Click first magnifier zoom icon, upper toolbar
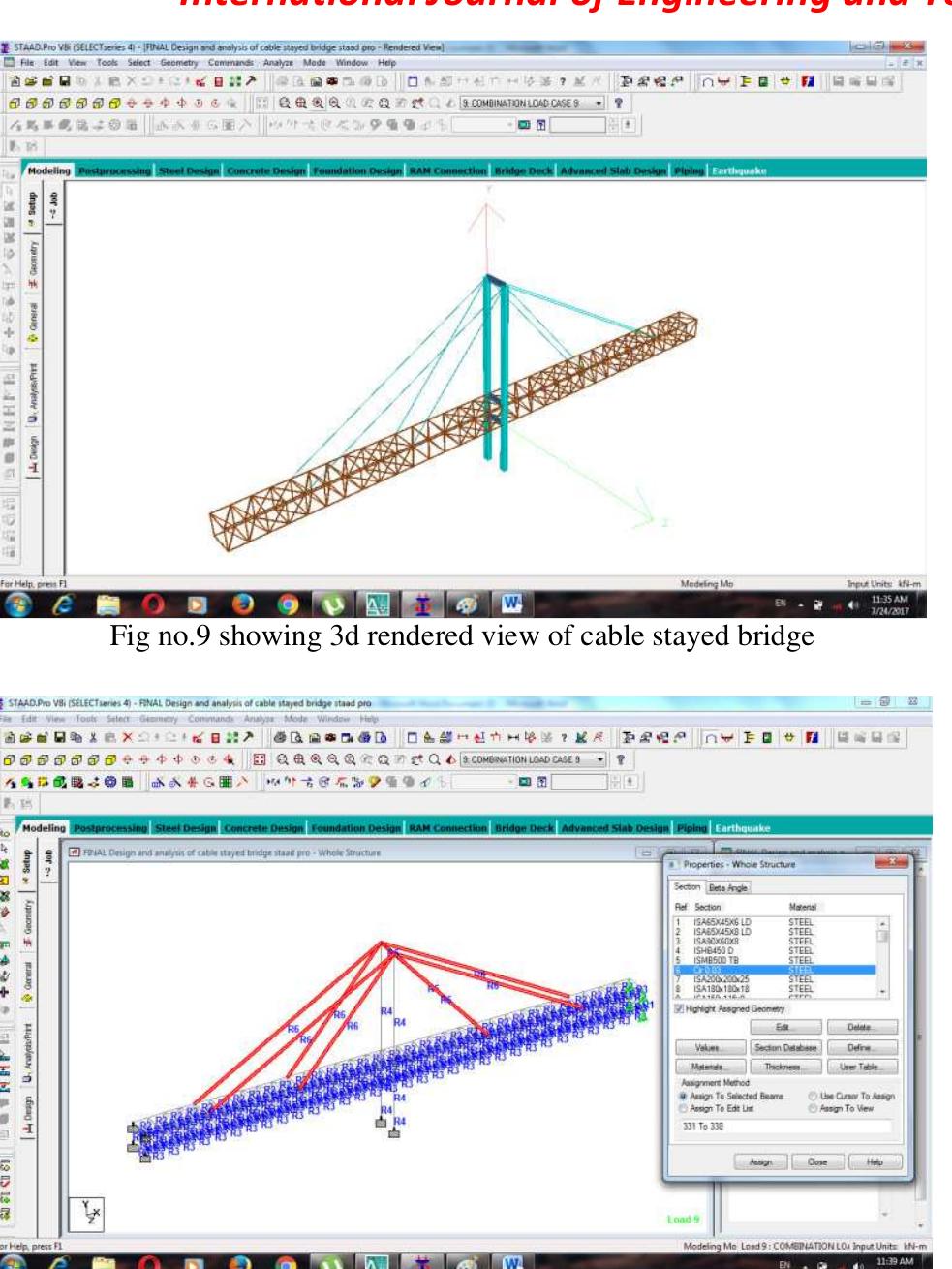Image resolution: width=952 pixels, height=1269 pixels. [x=285, y=103]
